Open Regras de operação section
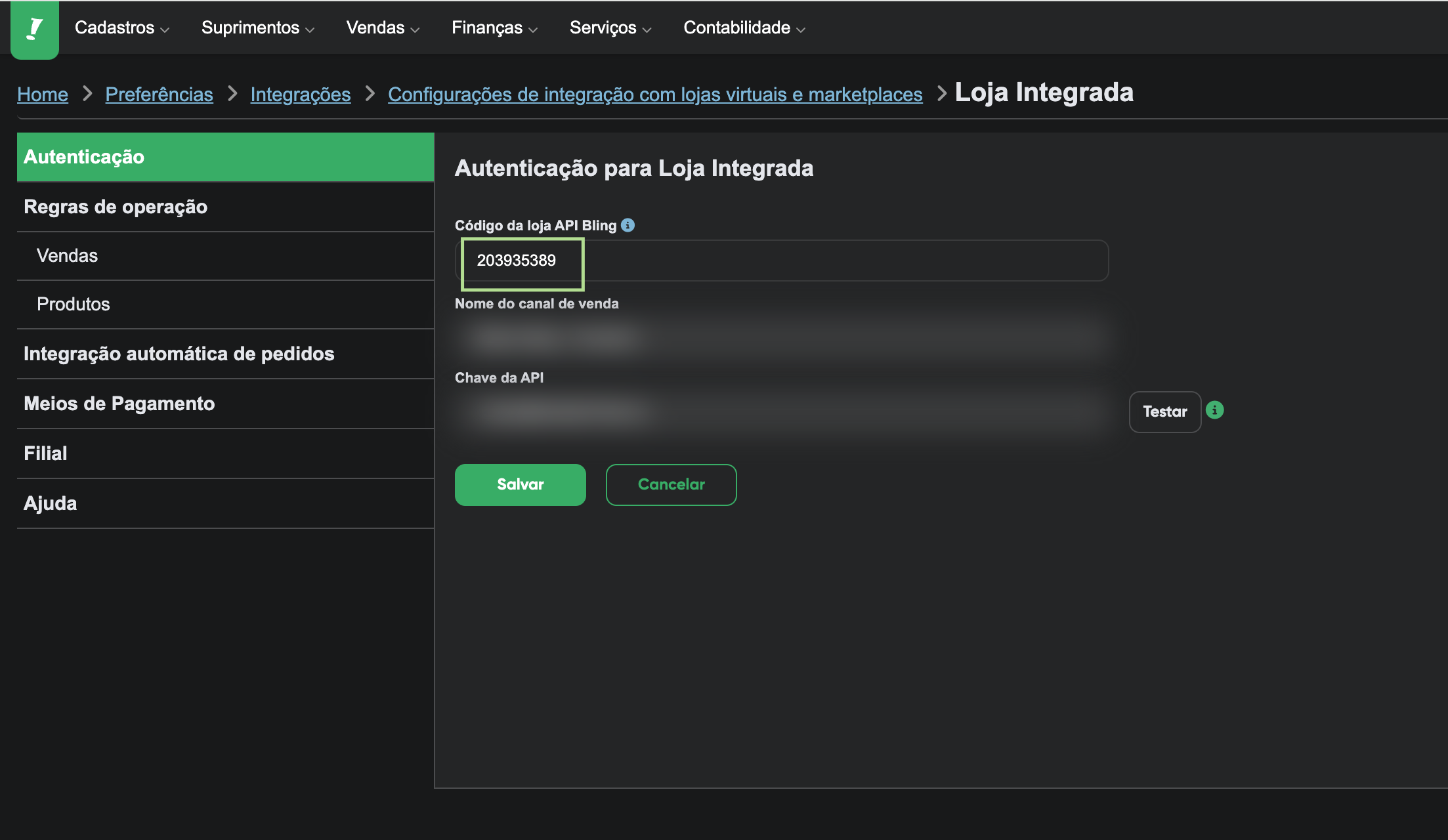The width and height of the screenshot is (1448, 840). (225, 207)
